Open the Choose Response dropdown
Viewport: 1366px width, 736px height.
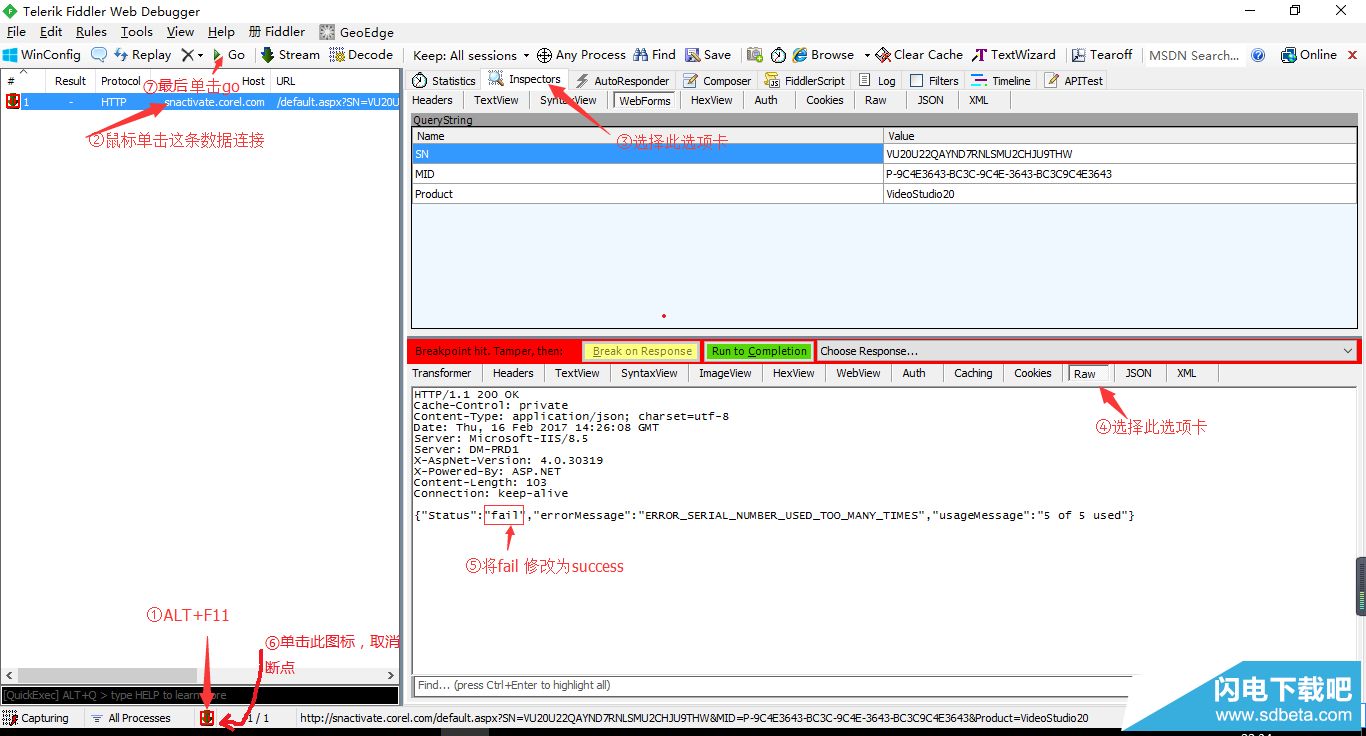point(1087,351)
